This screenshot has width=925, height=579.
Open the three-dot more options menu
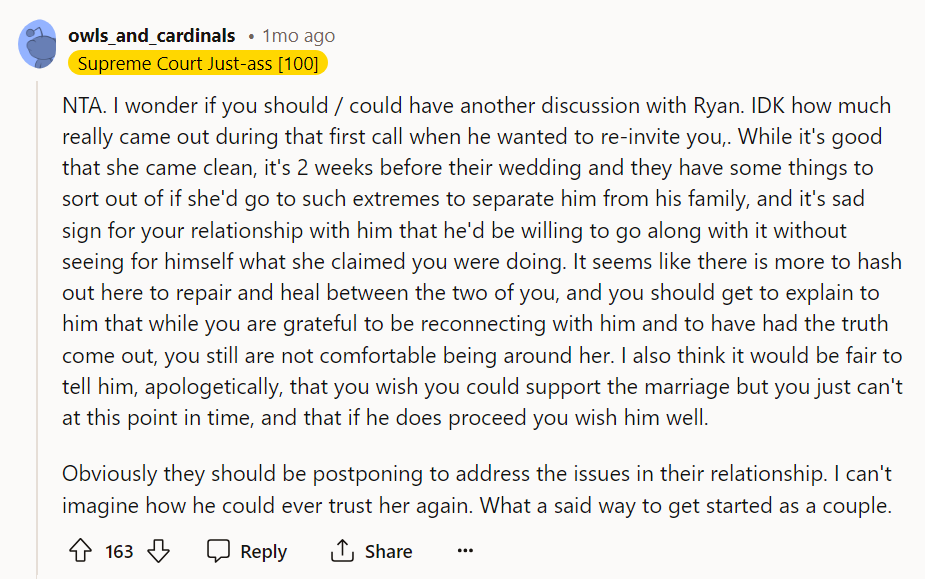(465, 551)
